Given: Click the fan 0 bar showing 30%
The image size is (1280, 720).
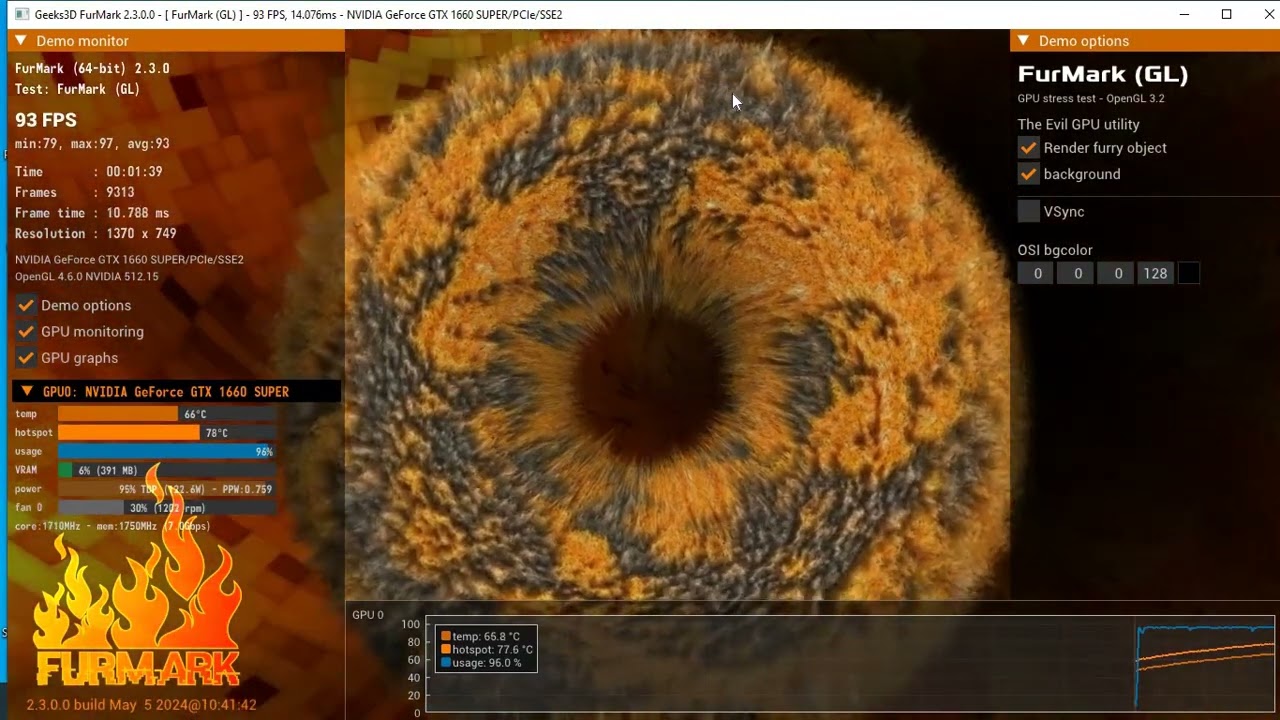Looking at the screenshot, I should coord(167,508).
